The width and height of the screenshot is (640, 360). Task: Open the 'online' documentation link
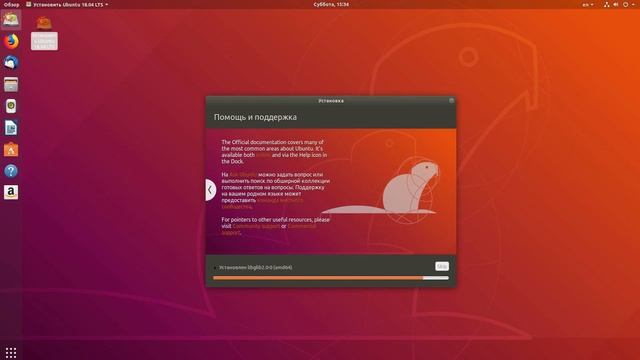tap(263, 155)
